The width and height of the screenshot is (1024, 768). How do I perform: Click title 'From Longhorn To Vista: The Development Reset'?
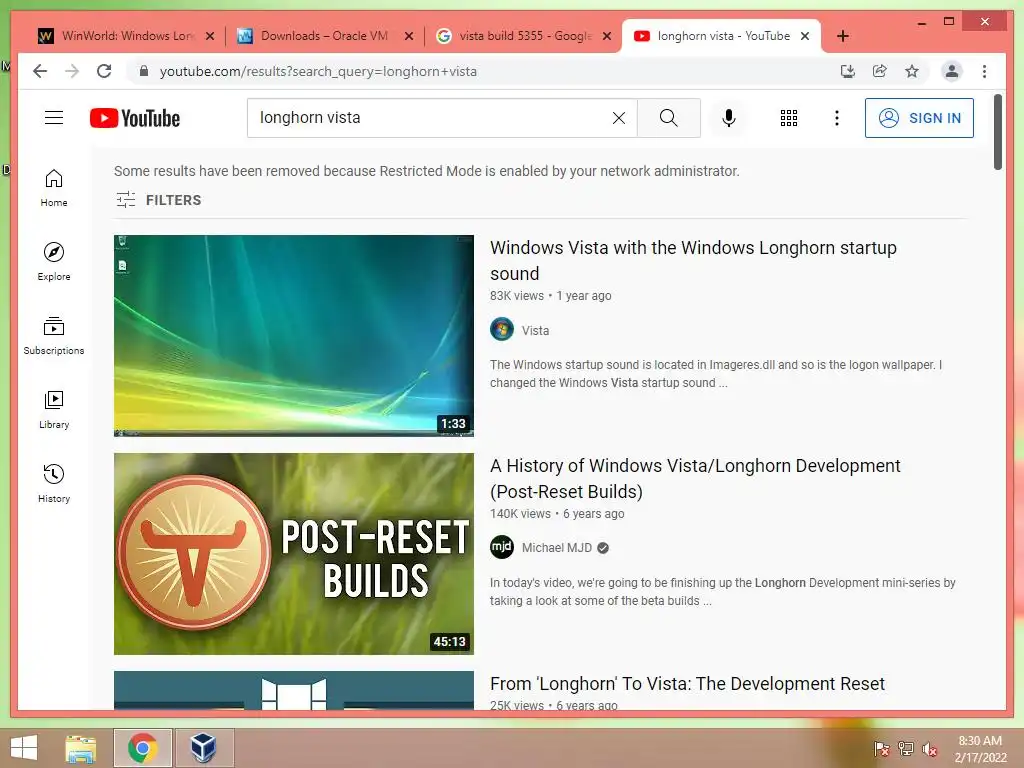pyautogui.click(x=687, y=684)
